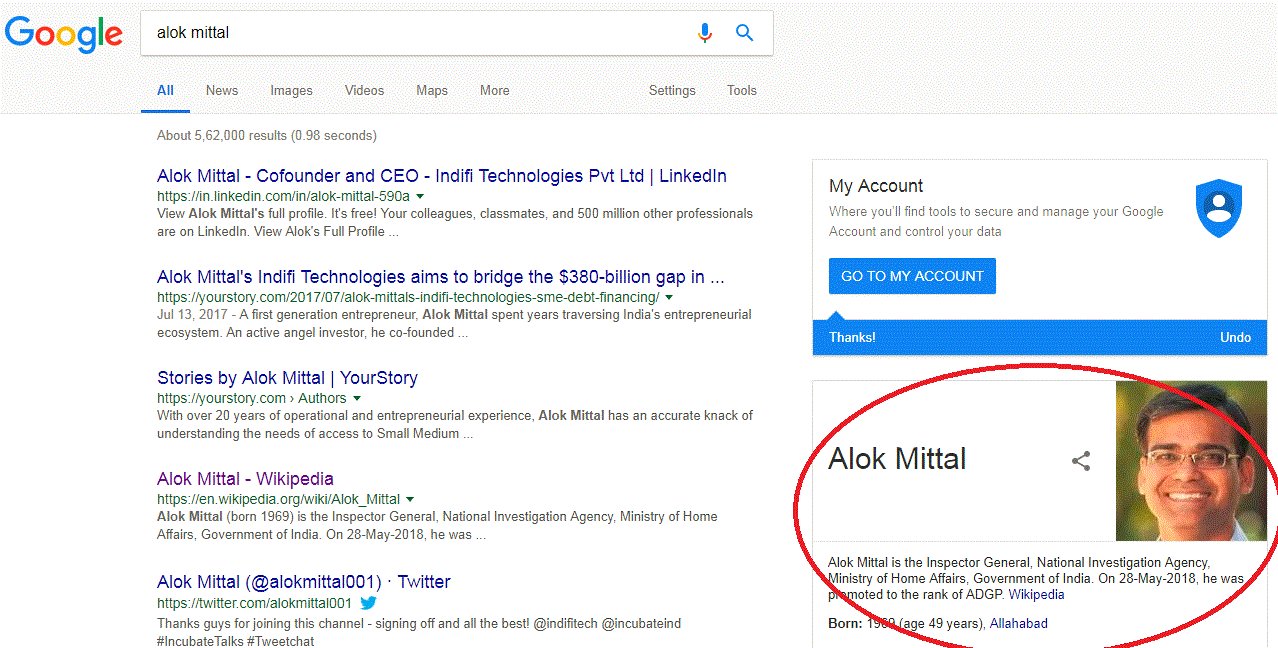This screenshot has width=1278, height=648.
Task: Click the Google logo
Action: (x=64, y=33)
